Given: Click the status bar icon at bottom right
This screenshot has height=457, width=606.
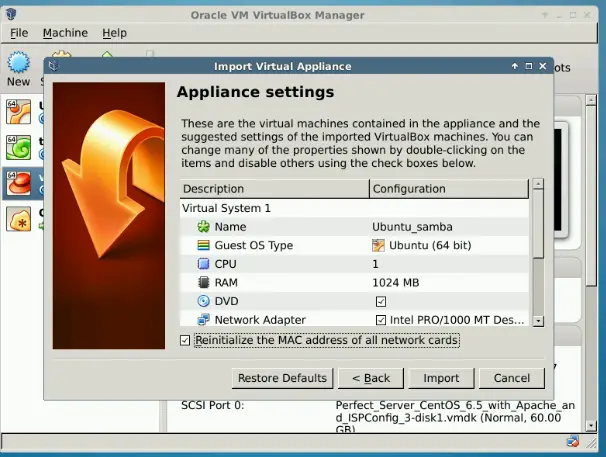Looking at the screenshot, I should click(572, 442).
